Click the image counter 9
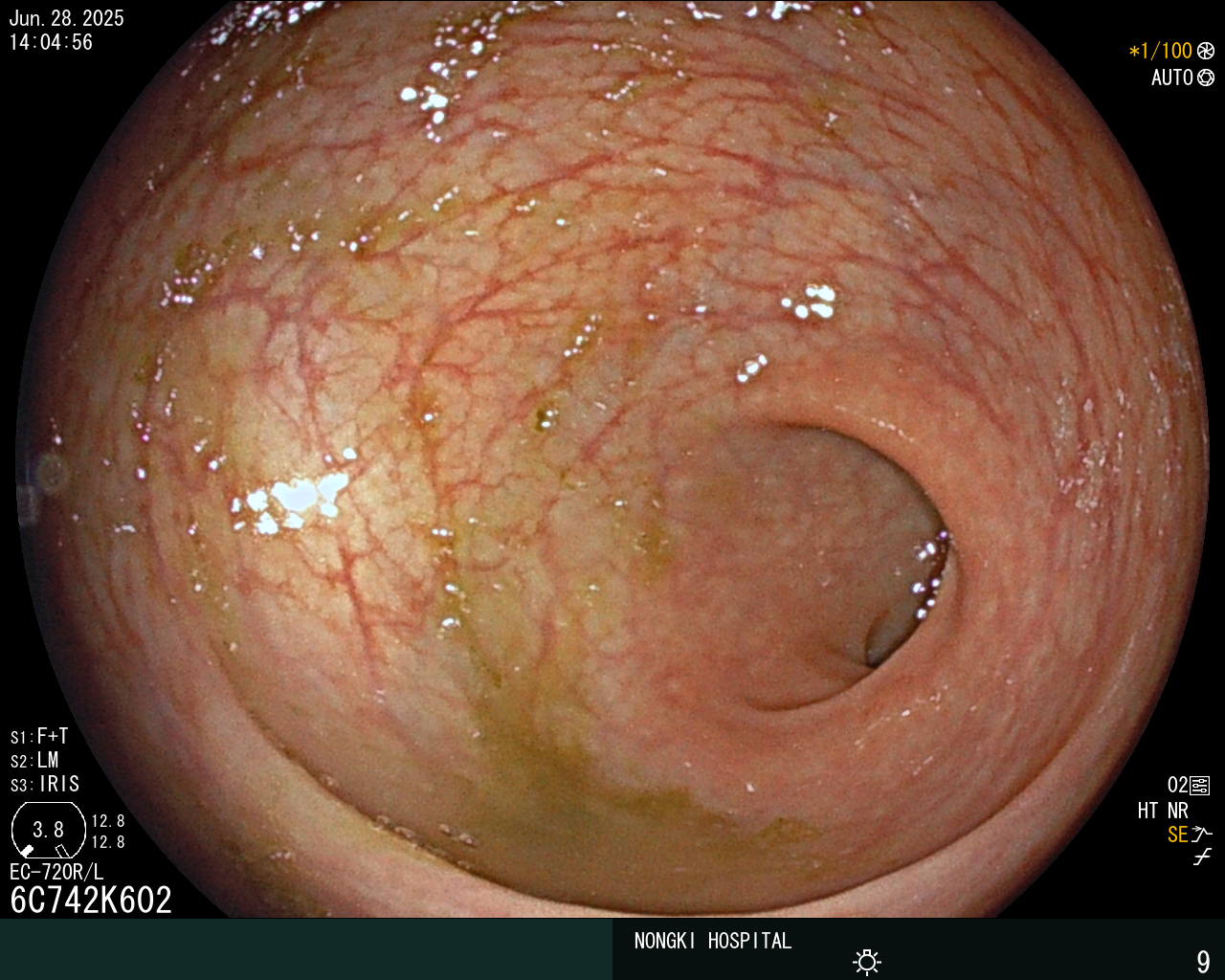The image size is (1225, 980). click(x=1204, y=962)
